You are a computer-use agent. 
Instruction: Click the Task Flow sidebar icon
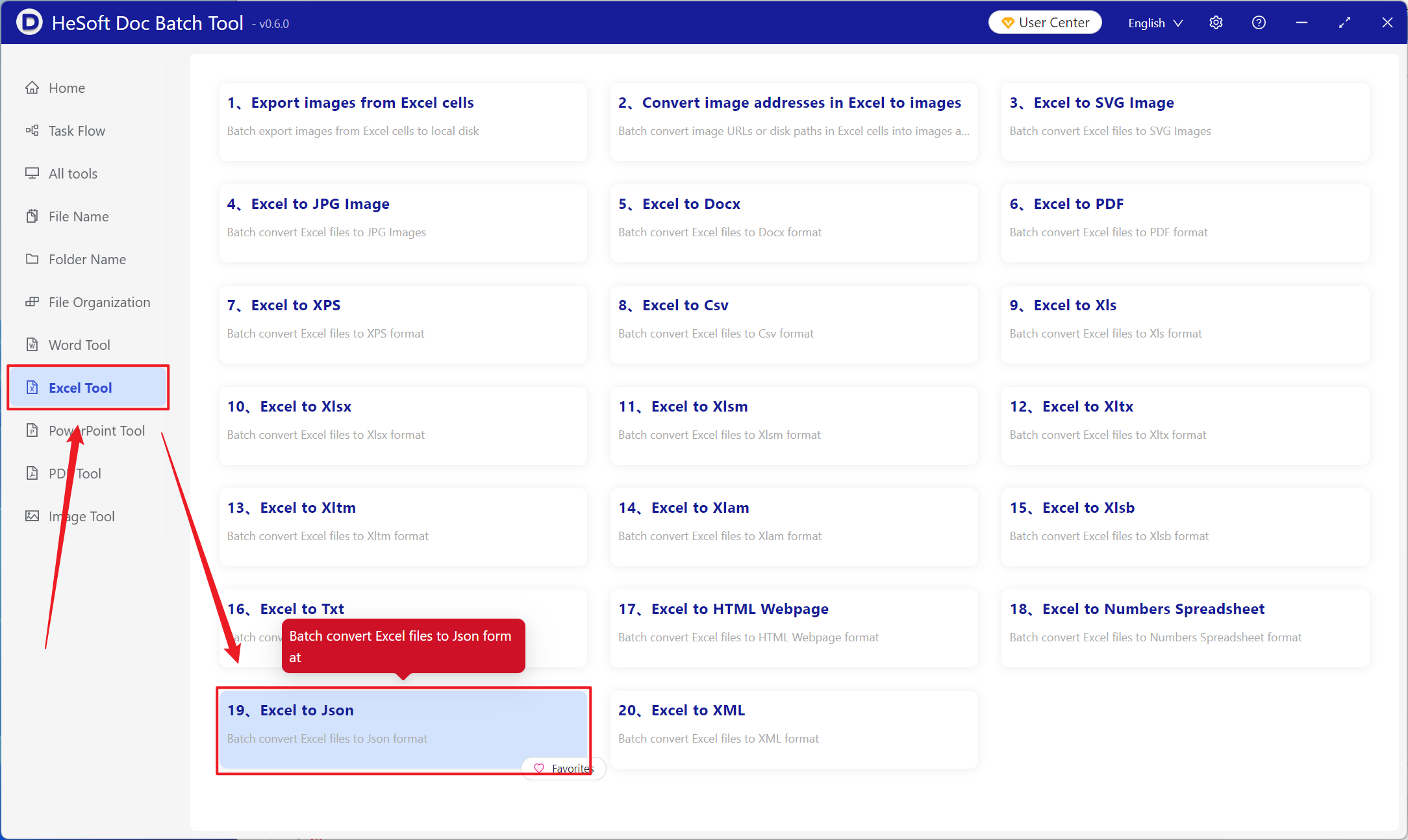point(32,130)
